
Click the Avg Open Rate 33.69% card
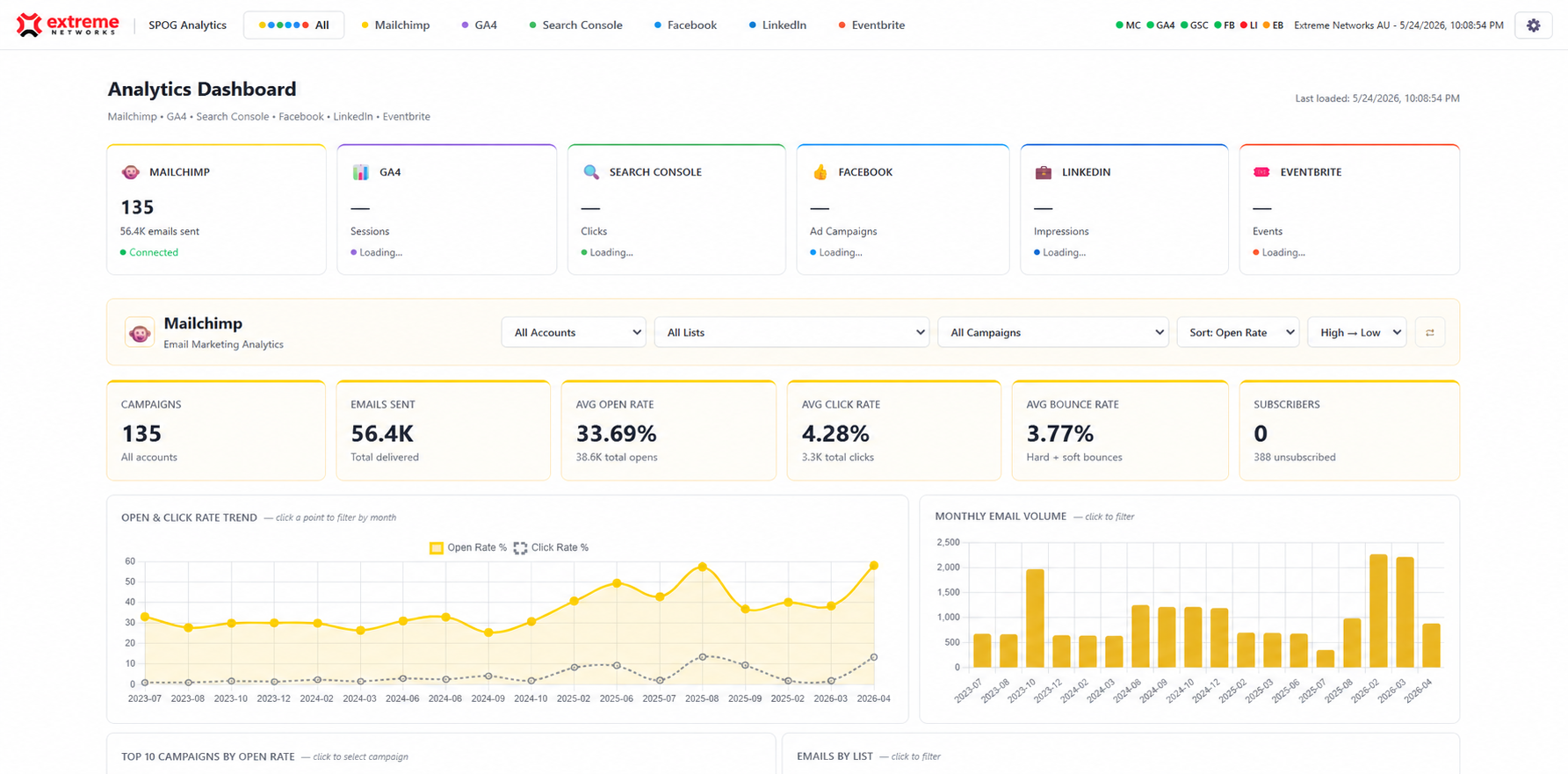[x=668, y=430]
